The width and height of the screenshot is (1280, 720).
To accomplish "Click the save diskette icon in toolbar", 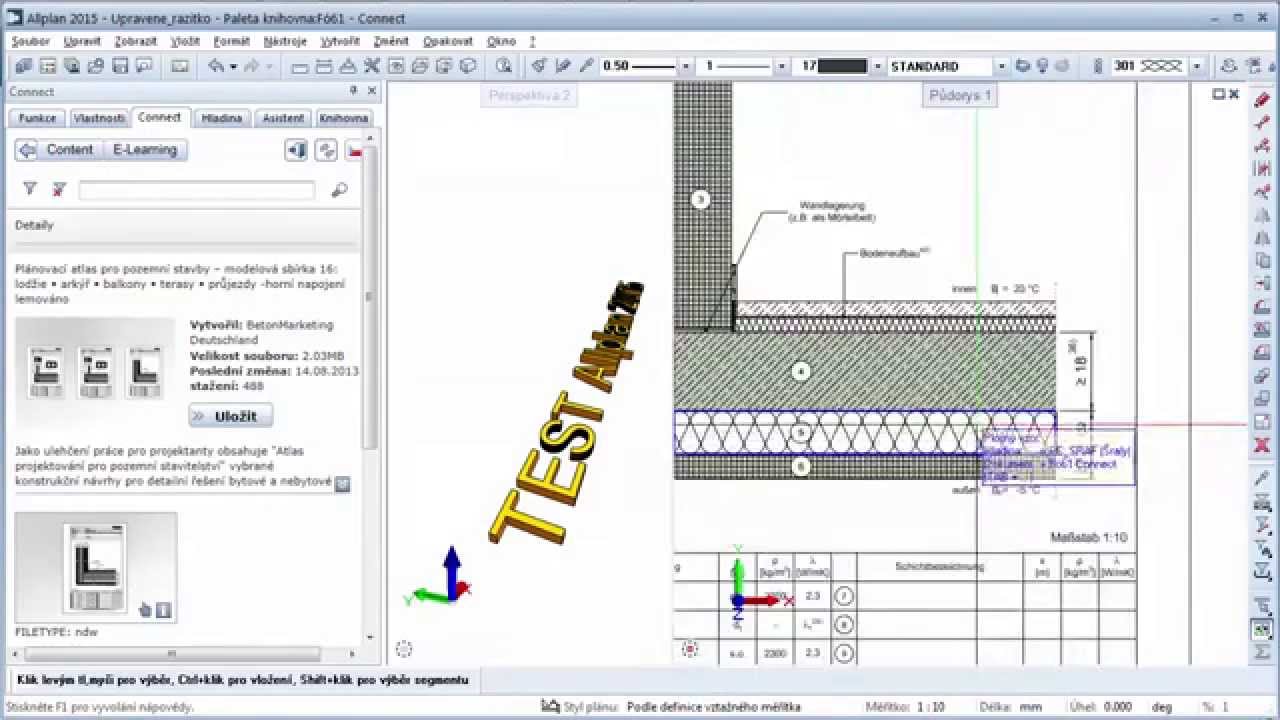I will (120, 66).
